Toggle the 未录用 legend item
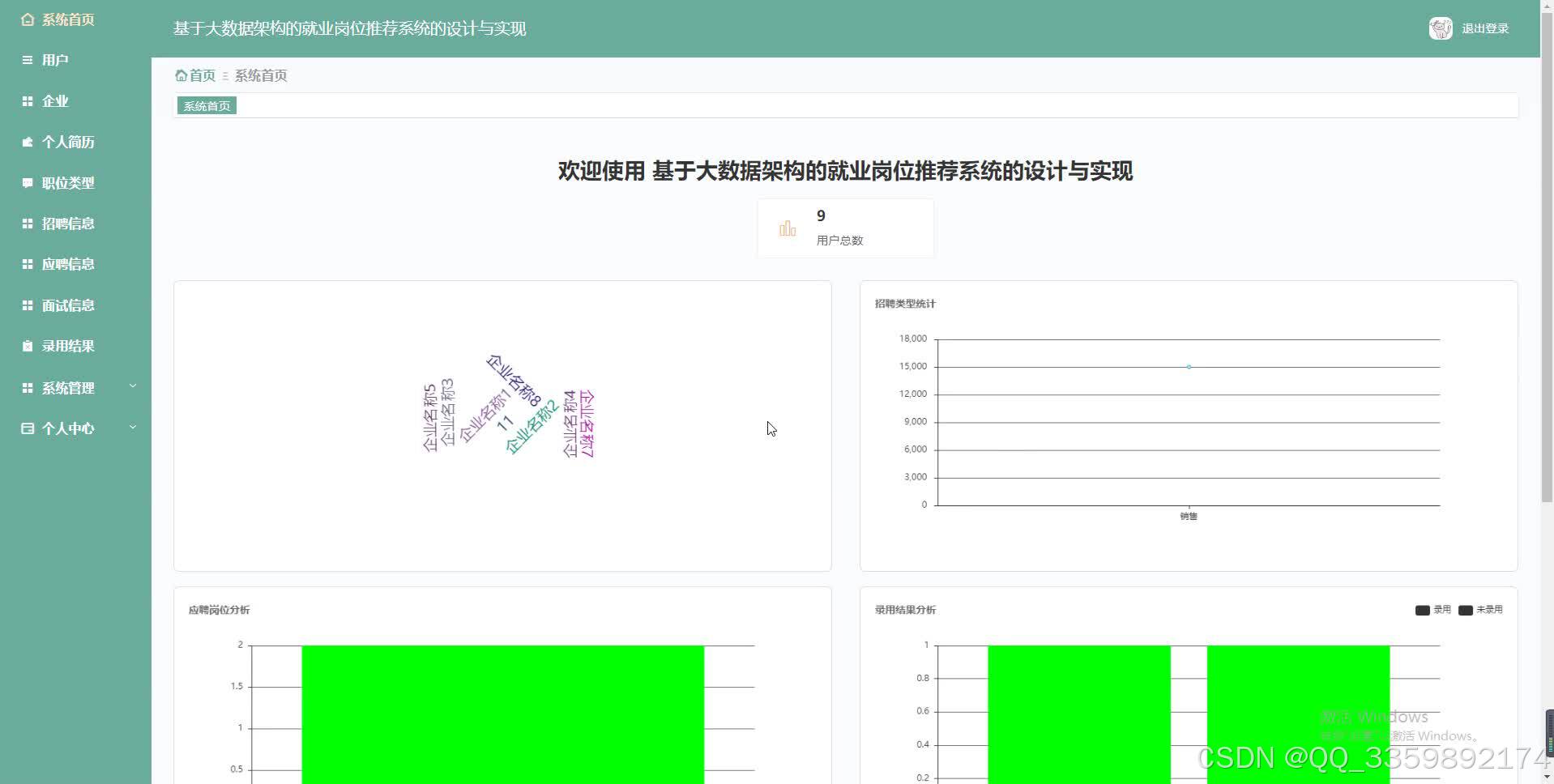 (x=1480, y=610)
